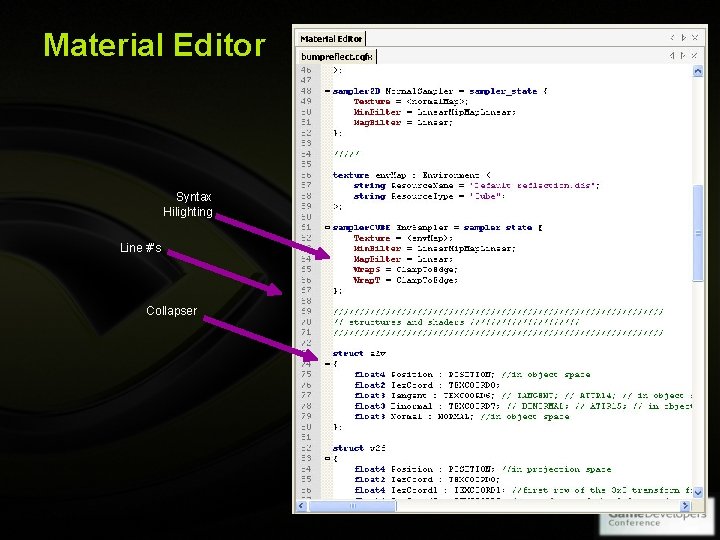Click the 'texture envMap : Environment' line
The height and width of the screenshot is (540, 720).
[412, 175]
